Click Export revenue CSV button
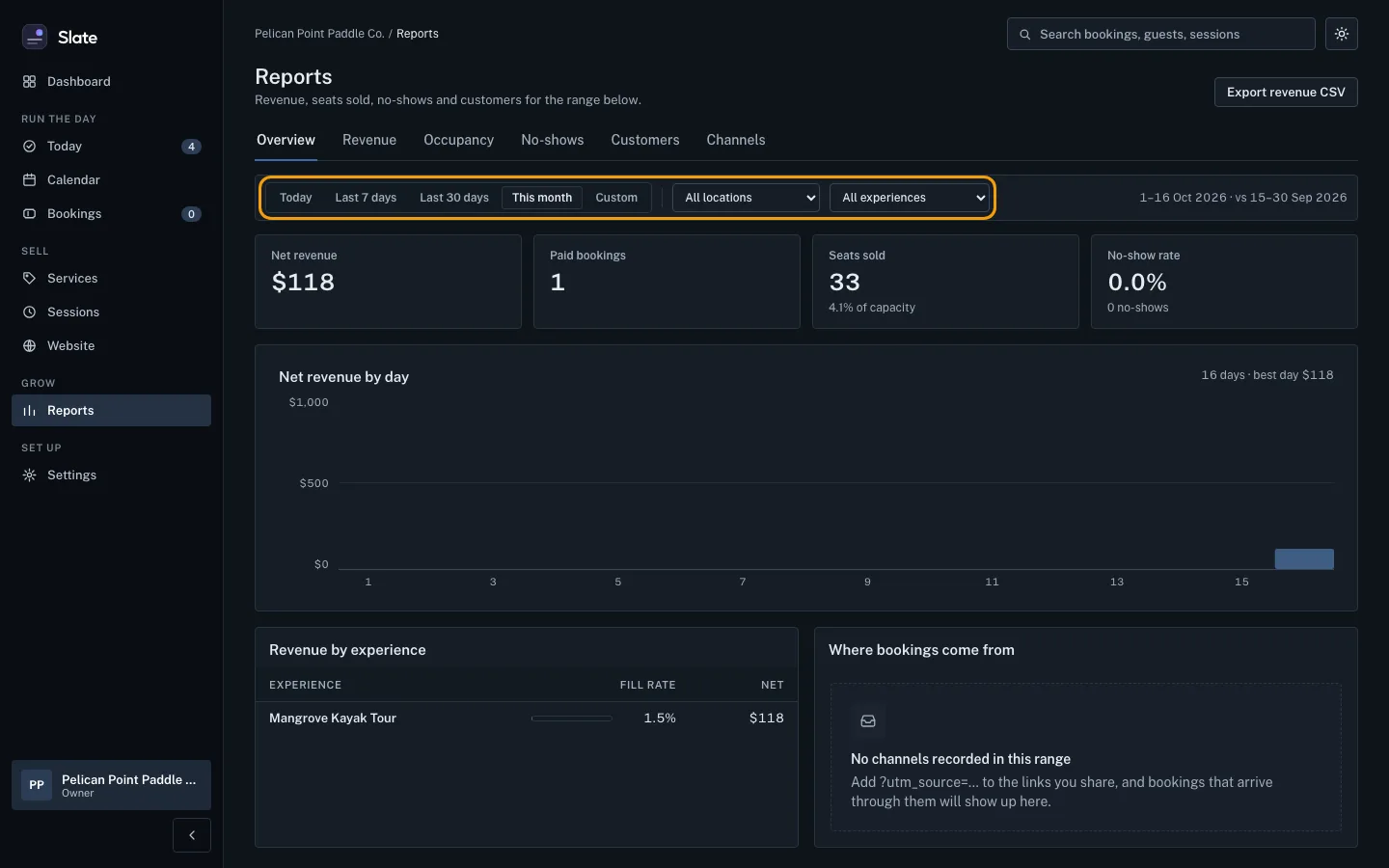1389x868 pixels. [x=1286, y=93]
